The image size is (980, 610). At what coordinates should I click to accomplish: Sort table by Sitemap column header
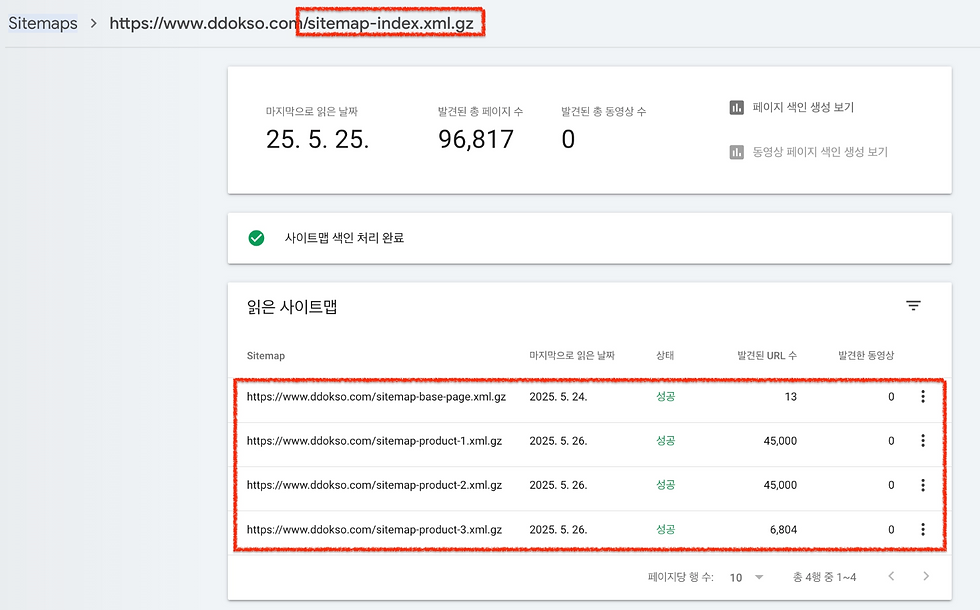tap(266, 355)
